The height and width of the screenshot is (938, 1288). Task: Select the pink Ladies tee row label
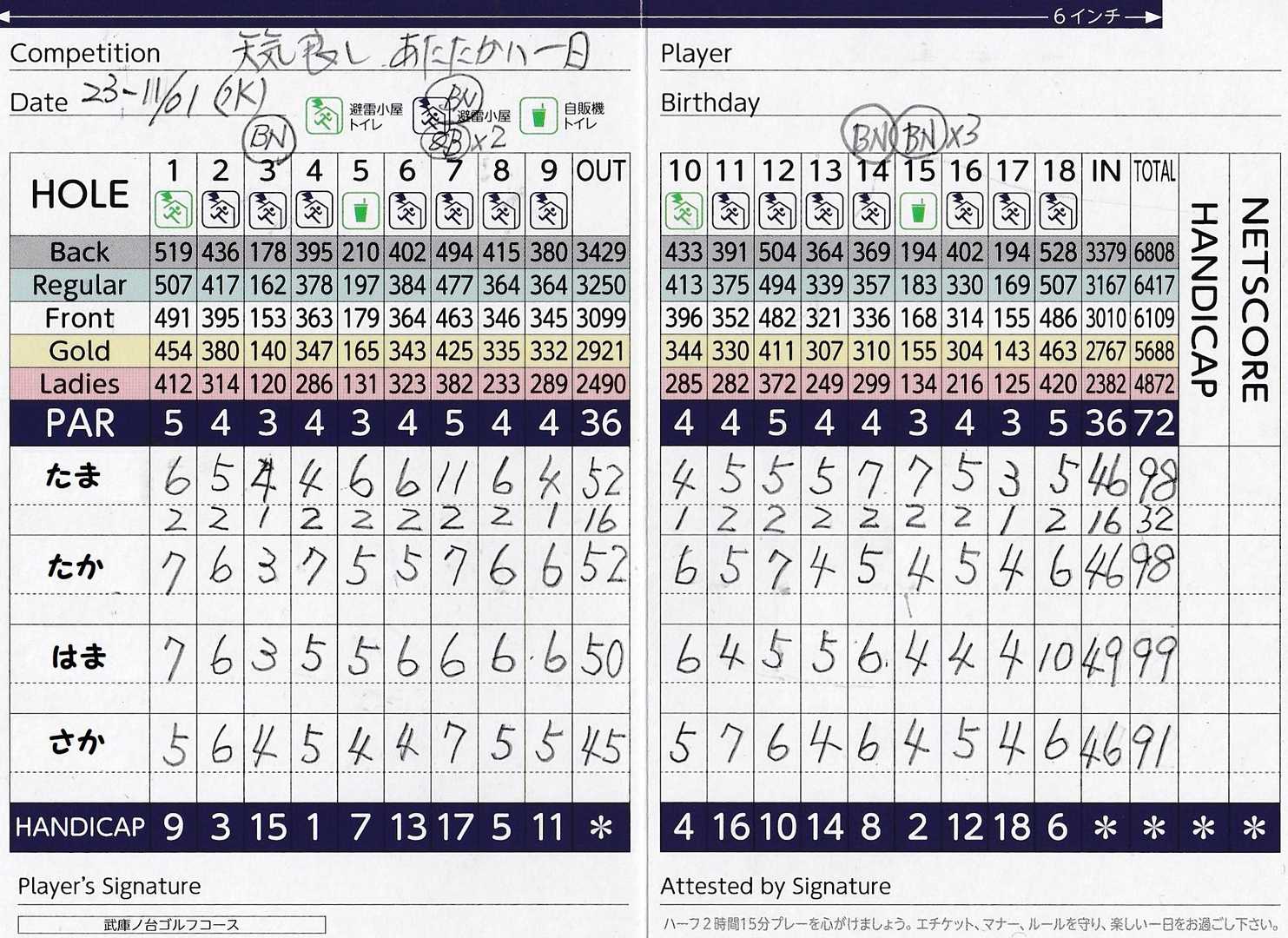click(80, 384)
